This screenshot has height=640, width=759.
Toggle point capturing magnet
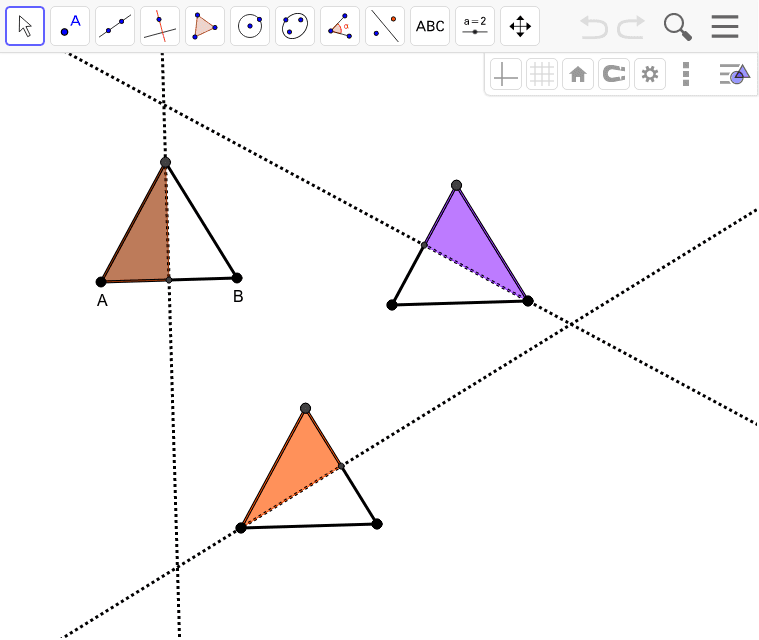pyautogui.click(x=614, y=75)
